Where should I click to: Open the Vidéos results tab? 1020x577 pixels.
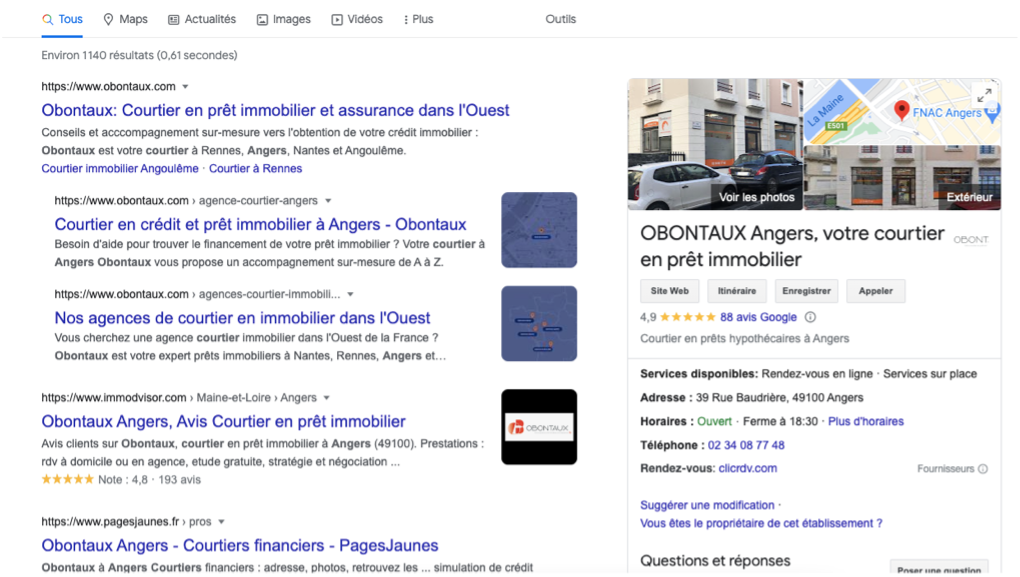click(x=357, y=19)
